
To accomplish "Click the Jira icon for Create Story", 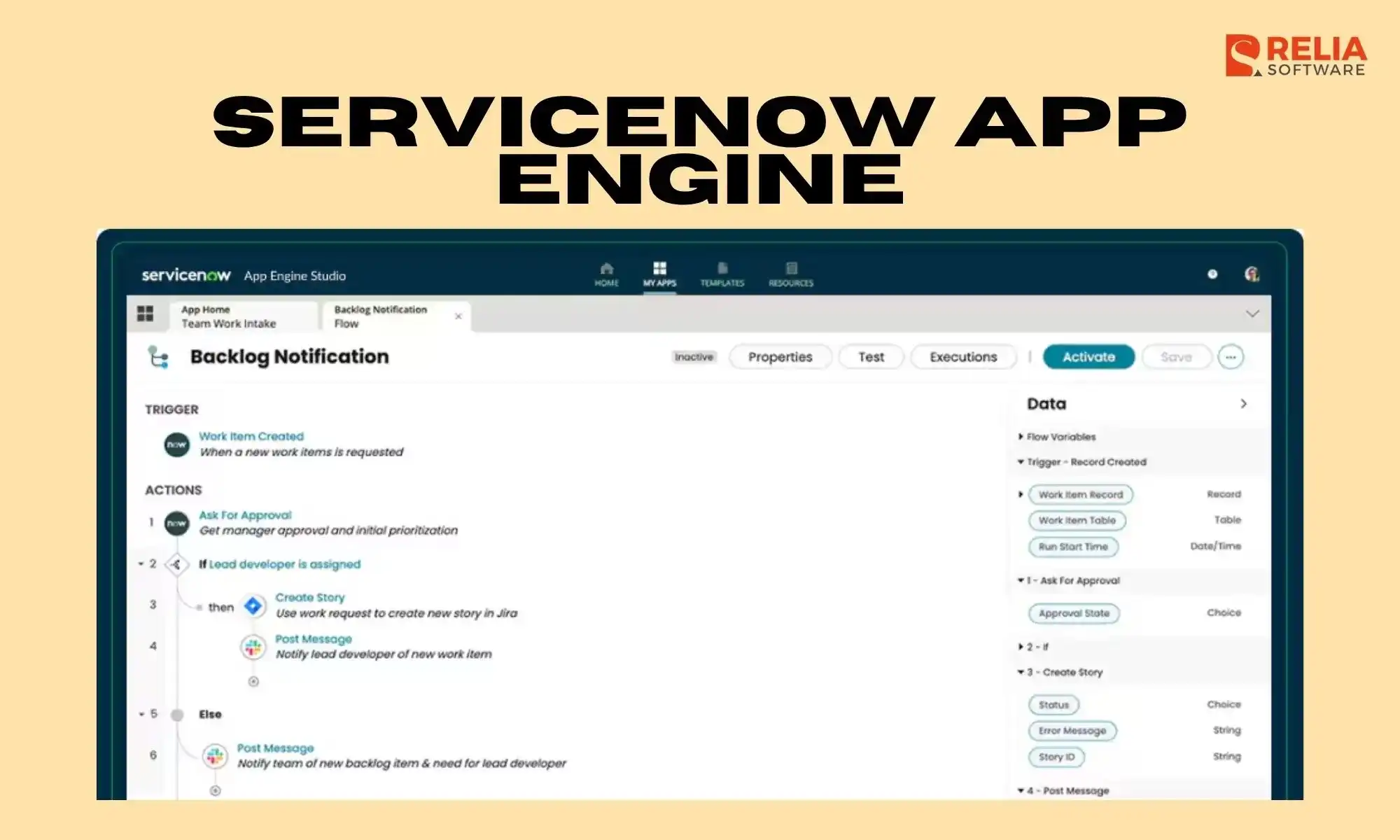I will [253, 605].
